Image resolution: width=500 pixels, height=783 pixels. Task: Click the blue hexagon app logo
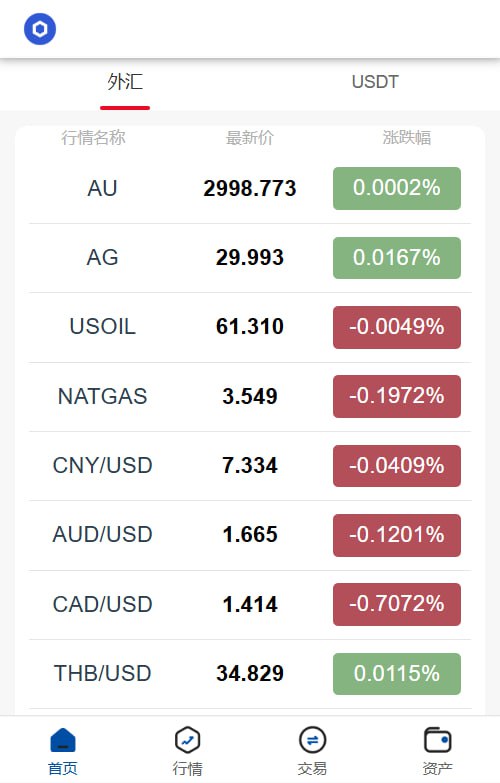[40, 29]
